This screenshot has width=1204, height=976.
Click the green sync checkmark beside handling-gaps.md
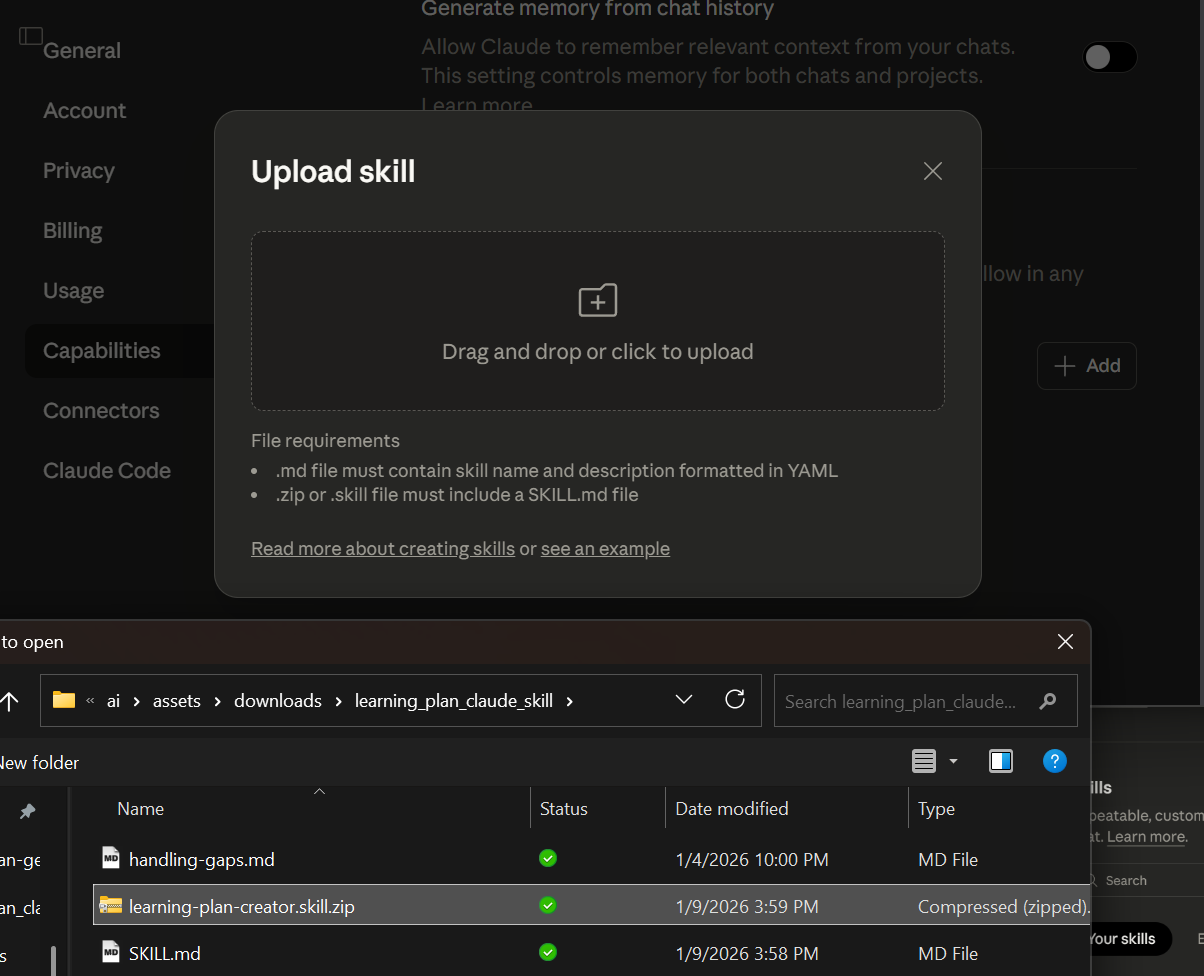click(548, 858)
